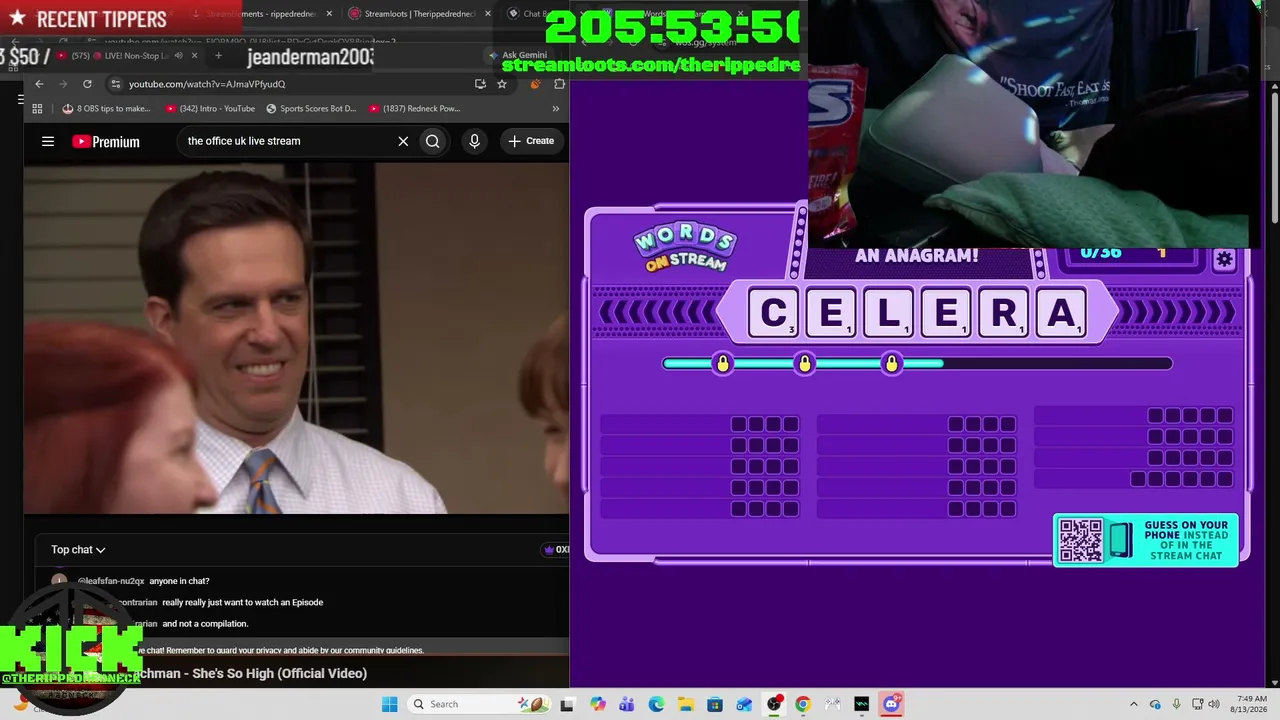Image resolution: width=1280 pixels, height=720 pixels.
Task: Open the '(1837) Redneck Pow...' bookmark
Action: [x=414, y=108]
